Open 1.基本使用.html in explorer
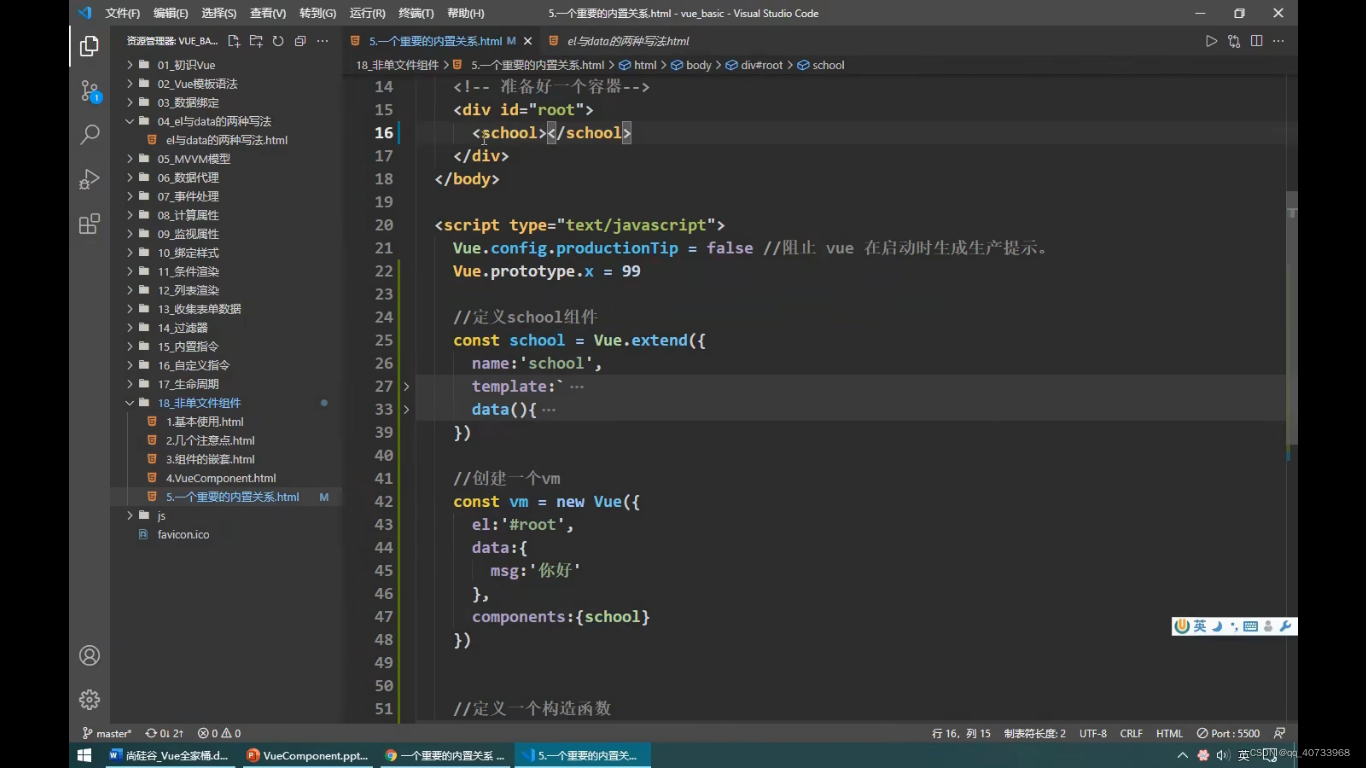 [x=204, y=422]
